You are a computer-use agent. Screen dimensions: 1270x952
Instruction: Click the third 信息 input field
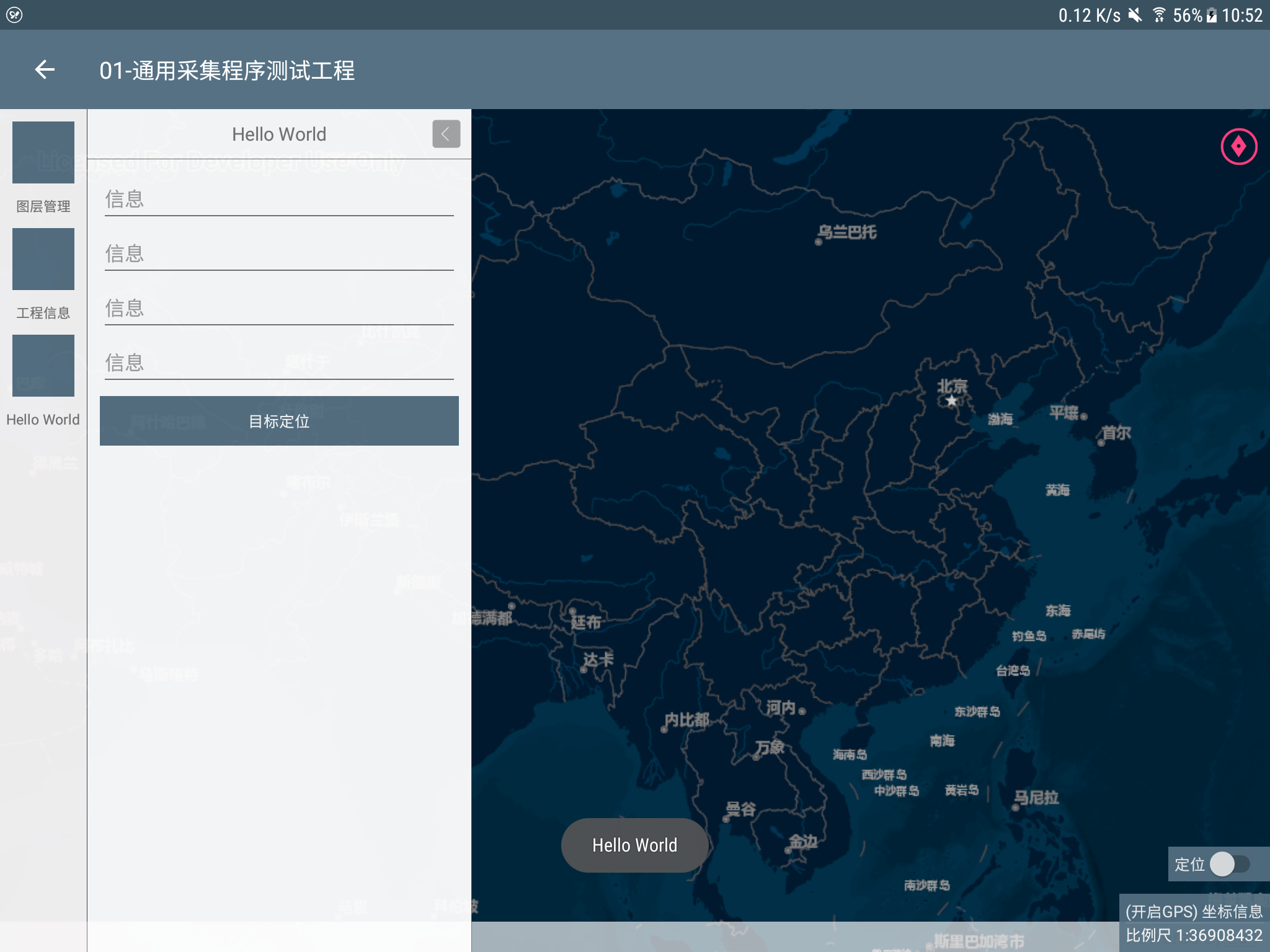(279, 309)
